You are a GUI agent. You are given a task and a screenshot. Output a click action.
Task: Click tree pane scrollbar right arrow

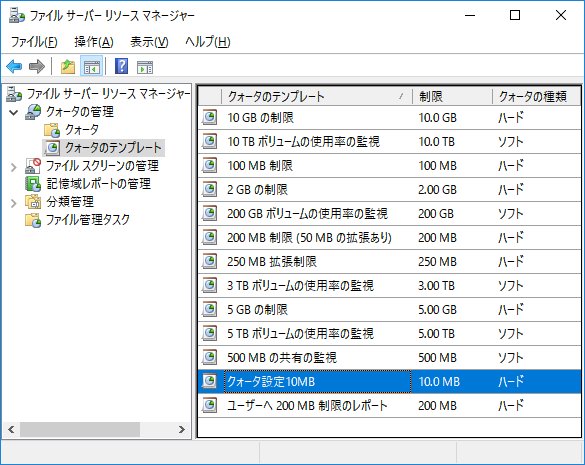pyautogui.click(x=182, y=429)
